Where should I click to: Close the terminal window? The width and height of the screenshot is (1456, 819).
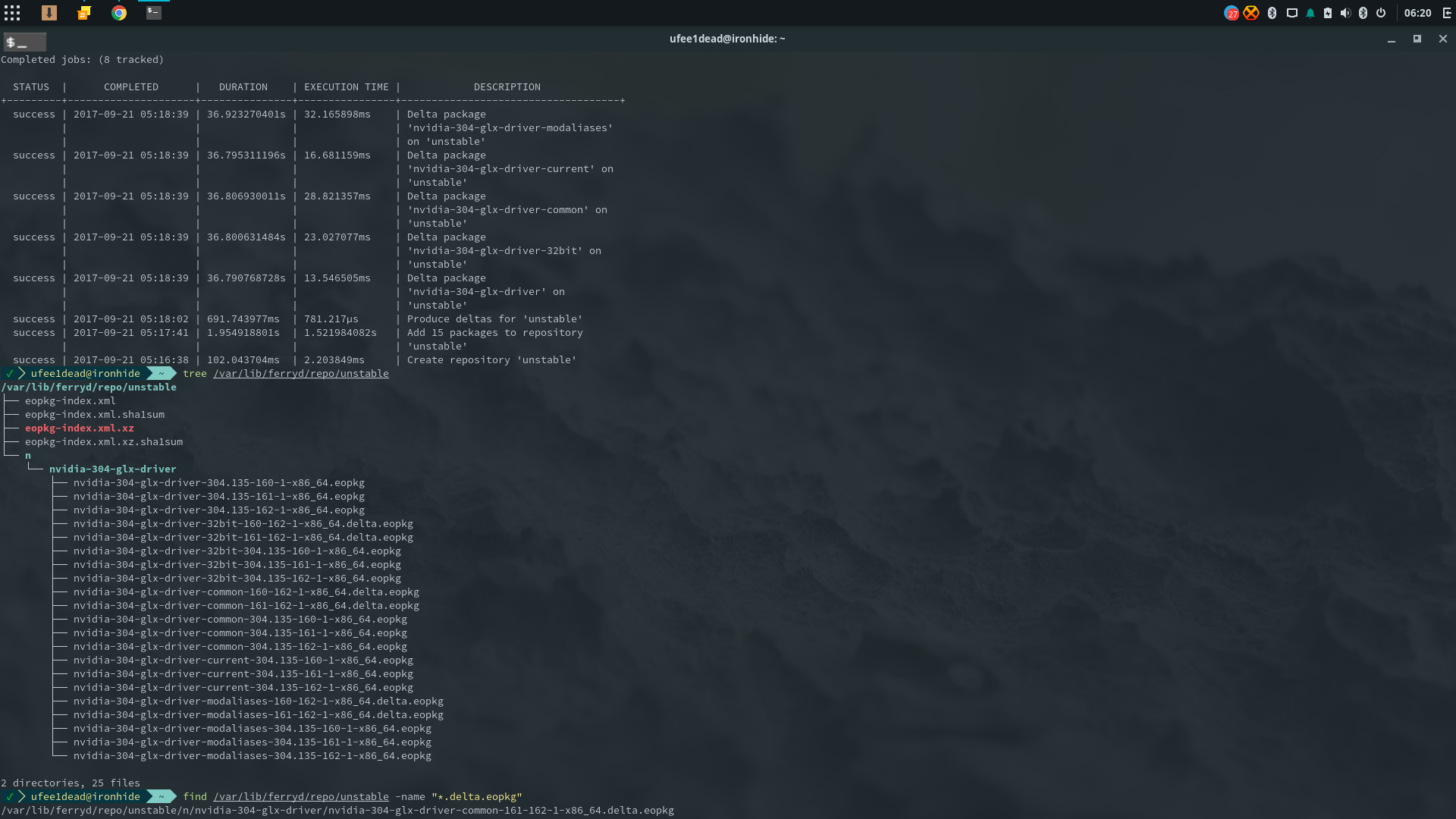[x=1443, y=39]
